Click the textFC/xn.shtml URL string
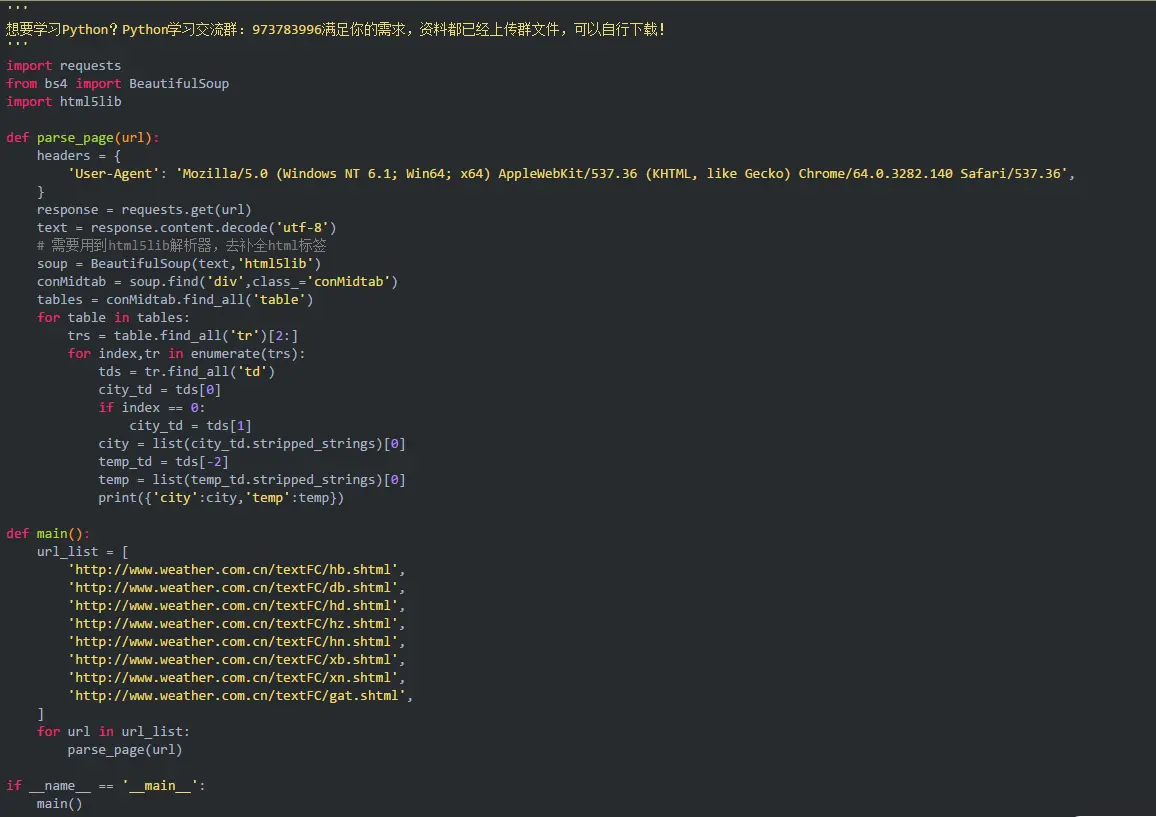 pos(237,678)
